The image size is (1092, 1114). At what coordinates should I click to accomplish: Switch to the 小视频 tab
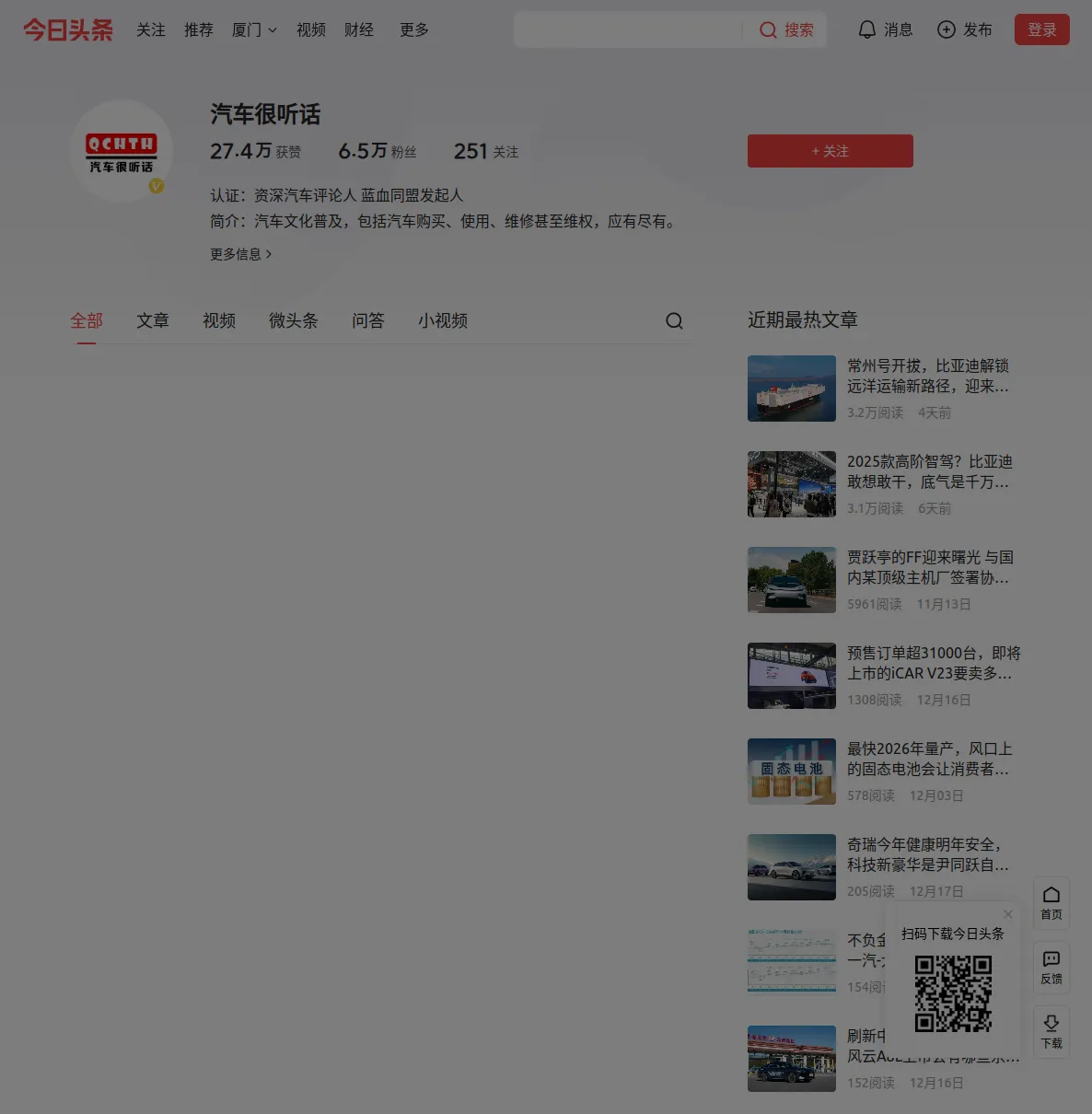click(443, 320)
